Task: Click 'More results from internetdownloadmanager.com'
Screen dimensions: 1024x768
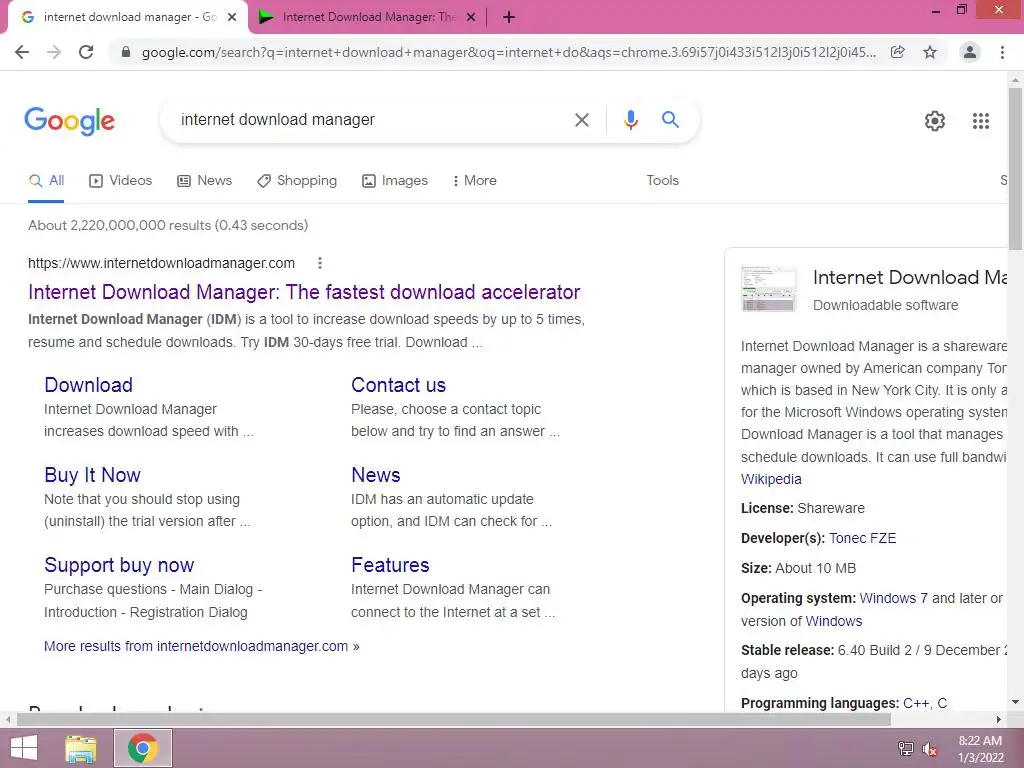Action: click(201, 647)
